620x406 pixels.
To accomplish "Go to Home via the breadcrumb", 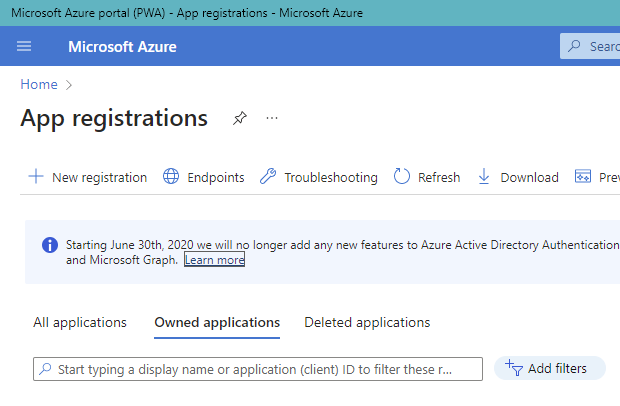I will tap(39, 85).
